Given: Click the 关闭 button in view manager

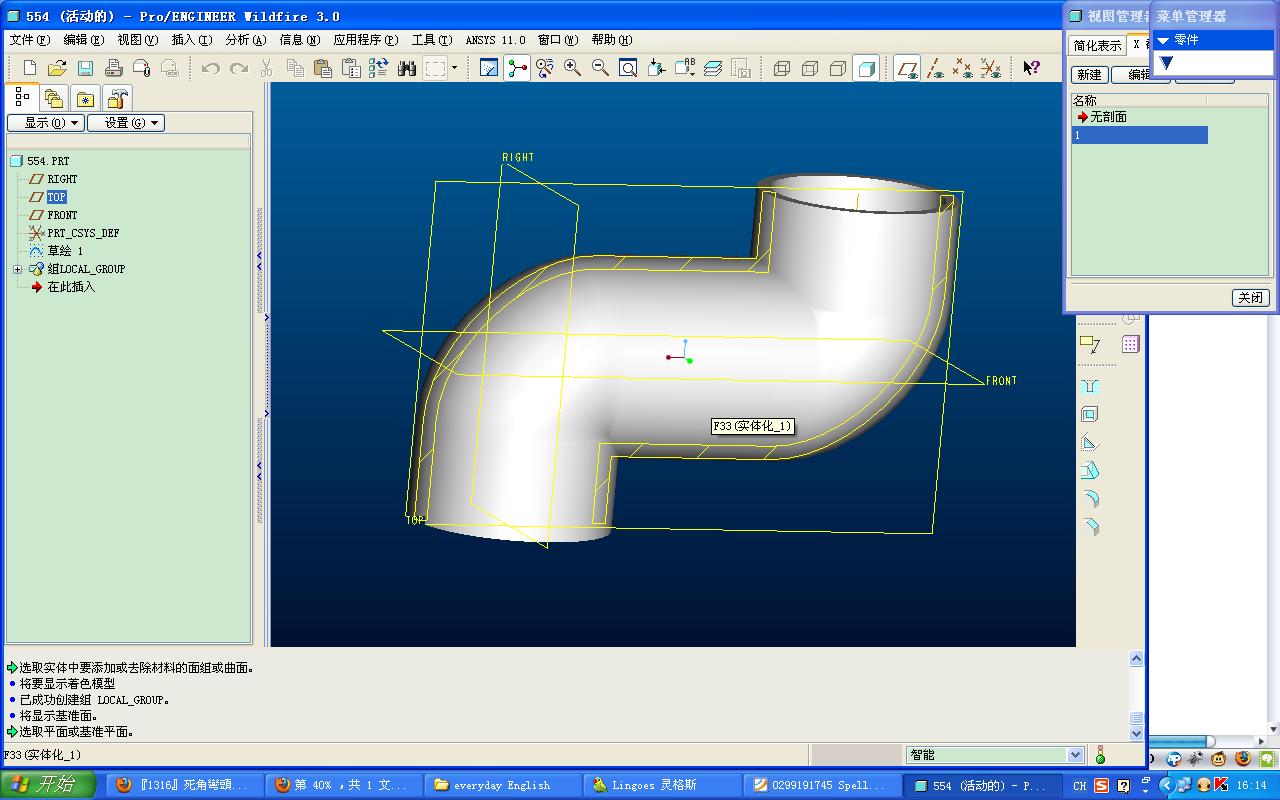Looking at the screenshot, I should [x=1250, y=297].
